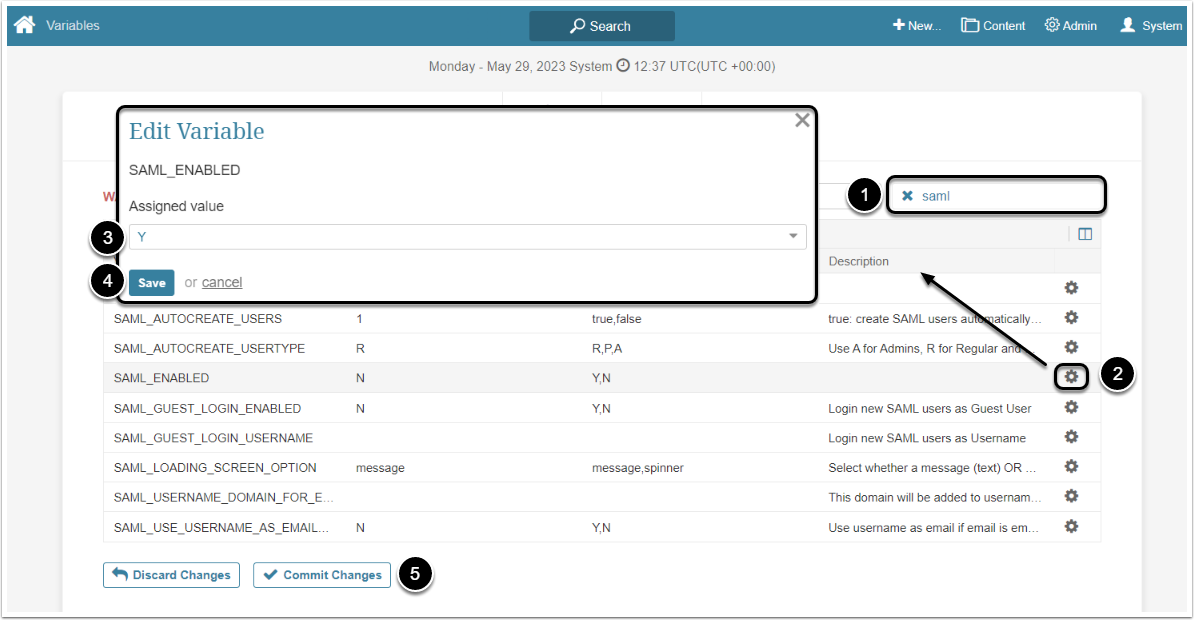Open the Search box in the top bar
Image resolution: width=1194 pixels, height=620 pixels.
point(602,26)
